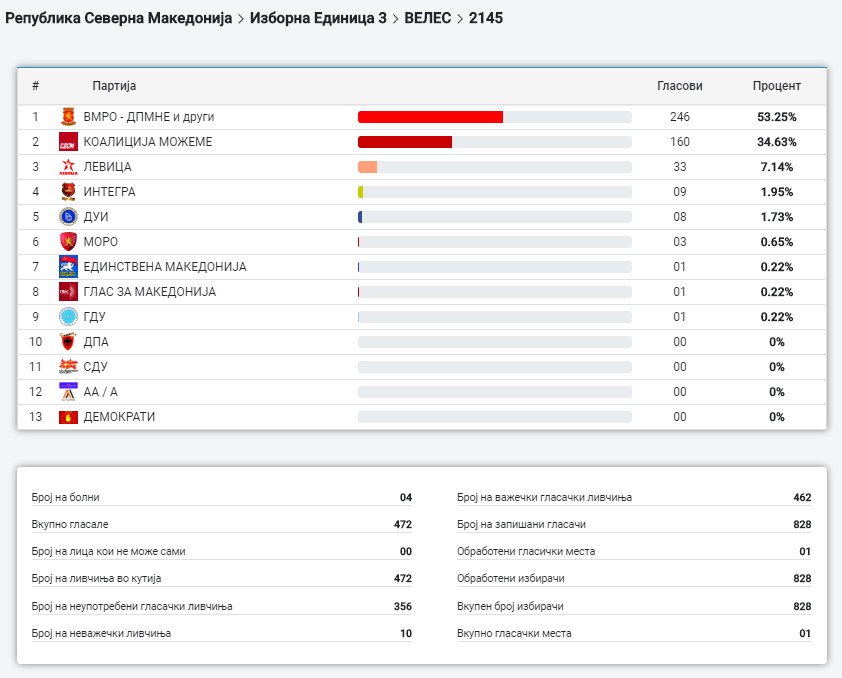Click the КОАЛИЦИЈА МОЖЕМЕ party logo
Viewport: 842px width, 678px height.
[68, 142]
